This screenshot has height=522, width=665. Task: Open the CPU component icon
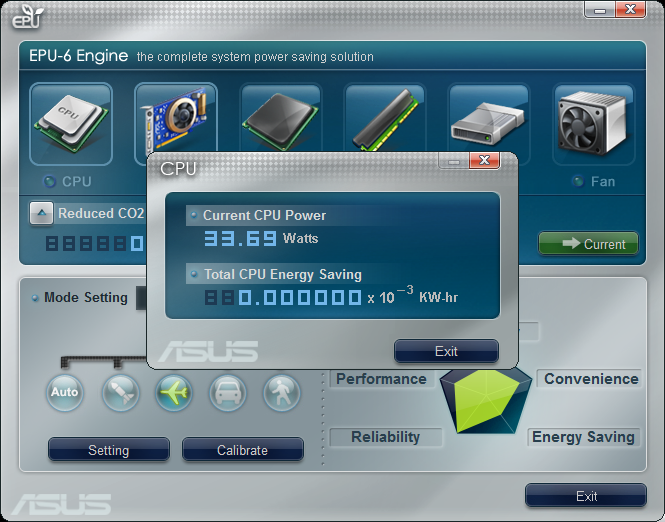point(71,124)
